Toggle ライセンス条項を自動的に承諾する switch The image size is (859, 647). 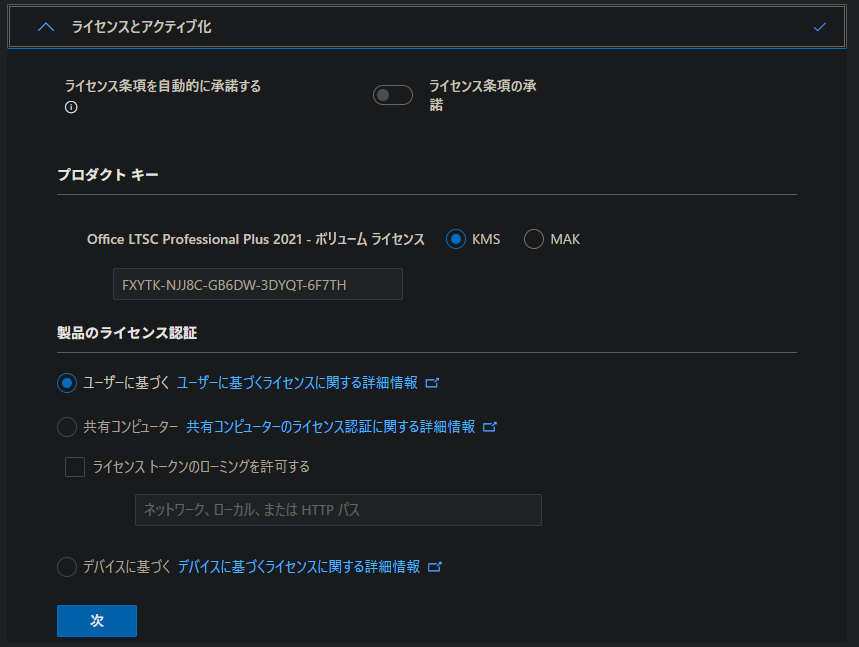(x=393, y=95)
